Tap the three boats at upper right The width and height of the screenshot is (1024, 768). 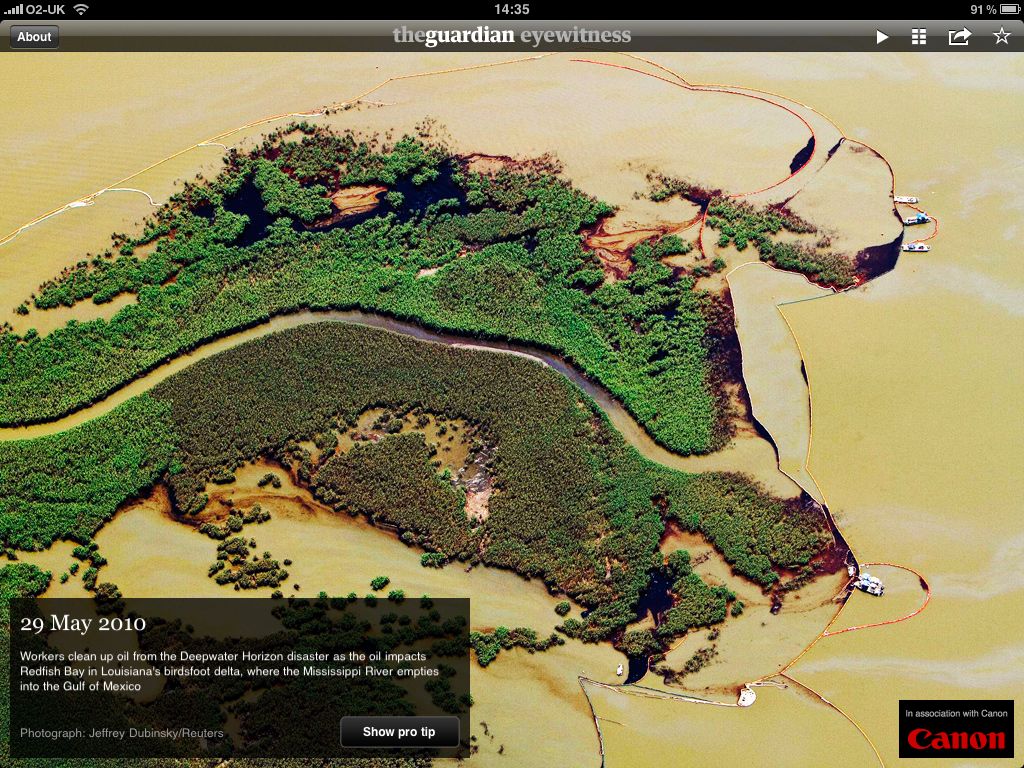(x=913, y=222)
